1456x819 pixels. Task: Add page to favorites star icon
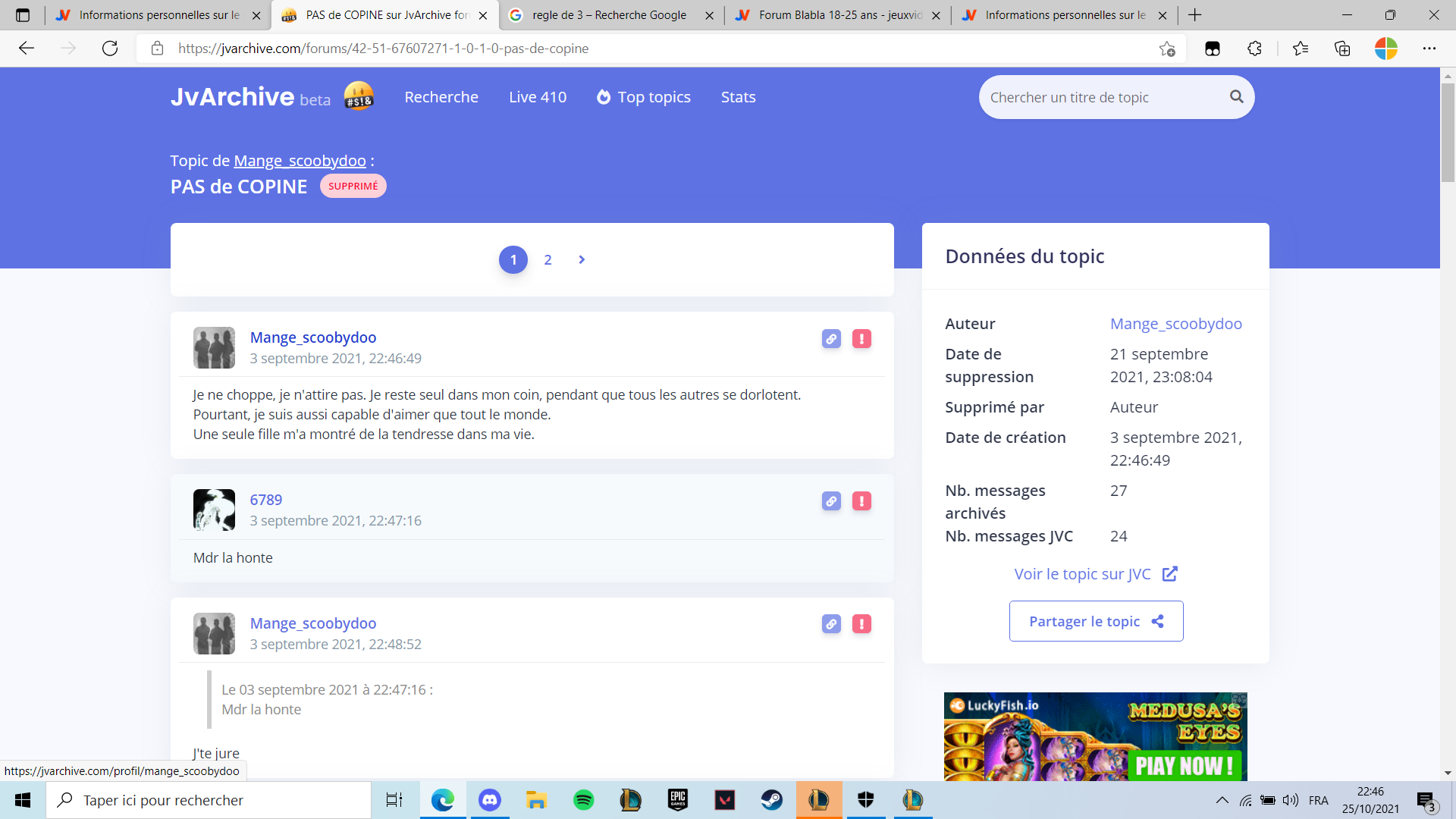pos(1166,49)
